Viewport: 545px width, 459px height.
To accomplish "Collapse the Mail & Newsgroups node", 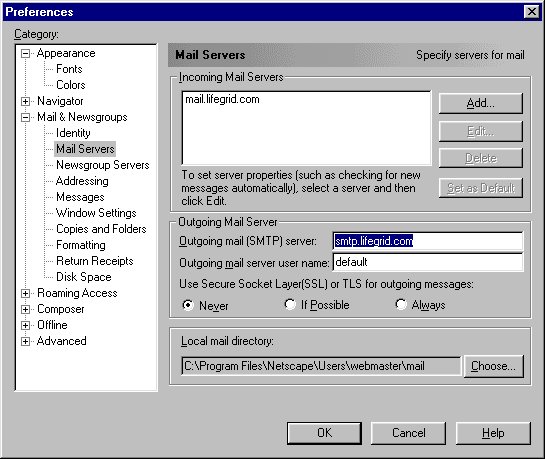I will [25, 117].
